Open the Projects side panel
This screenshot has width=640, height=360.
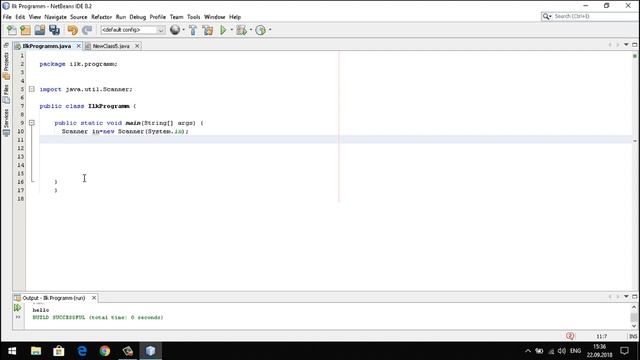(x=6, y=66)
